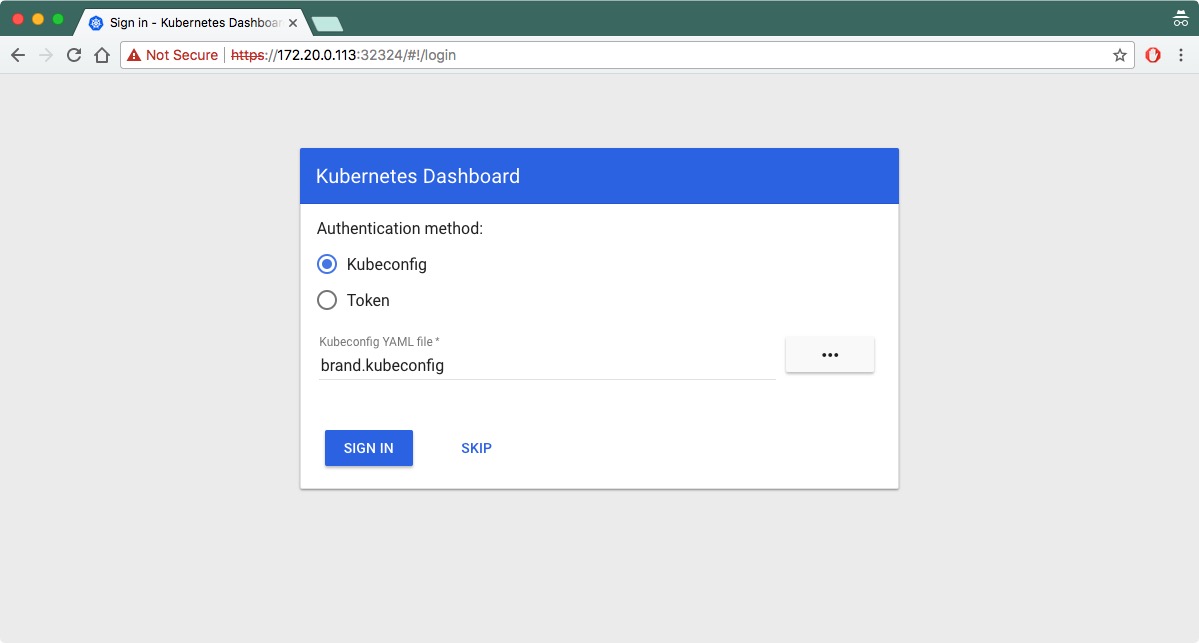Close the Kubernetes Dashboard tab
Viewport: 1199px width, 643px height.
tap(293, 23)
